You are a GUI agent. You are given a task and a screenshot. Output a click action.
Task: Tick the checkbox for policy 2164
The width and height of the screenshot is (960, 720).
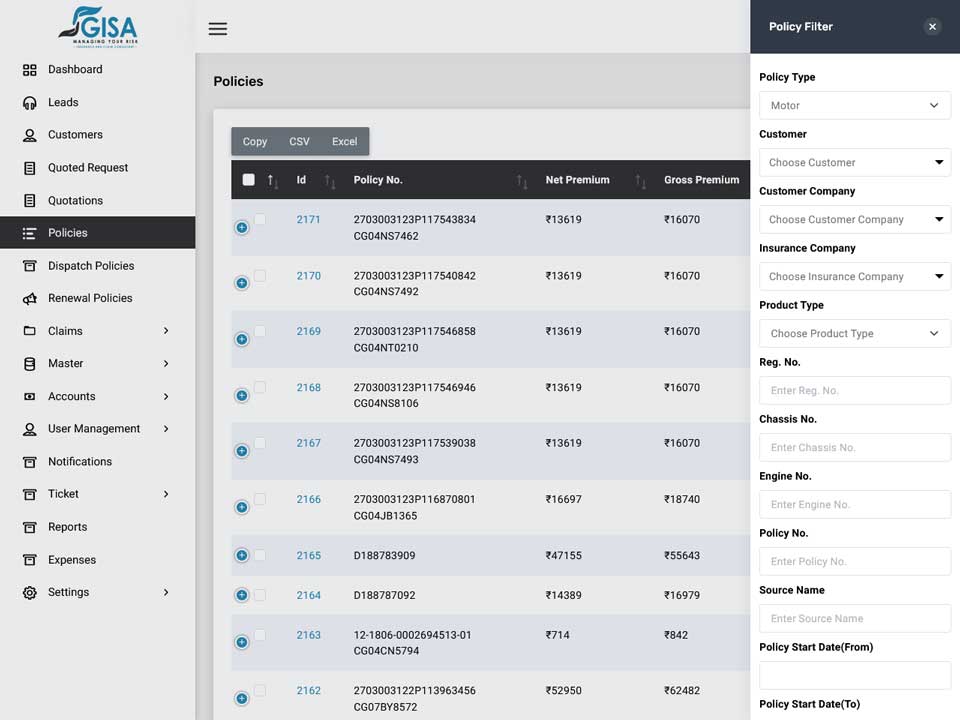(260, 594)
